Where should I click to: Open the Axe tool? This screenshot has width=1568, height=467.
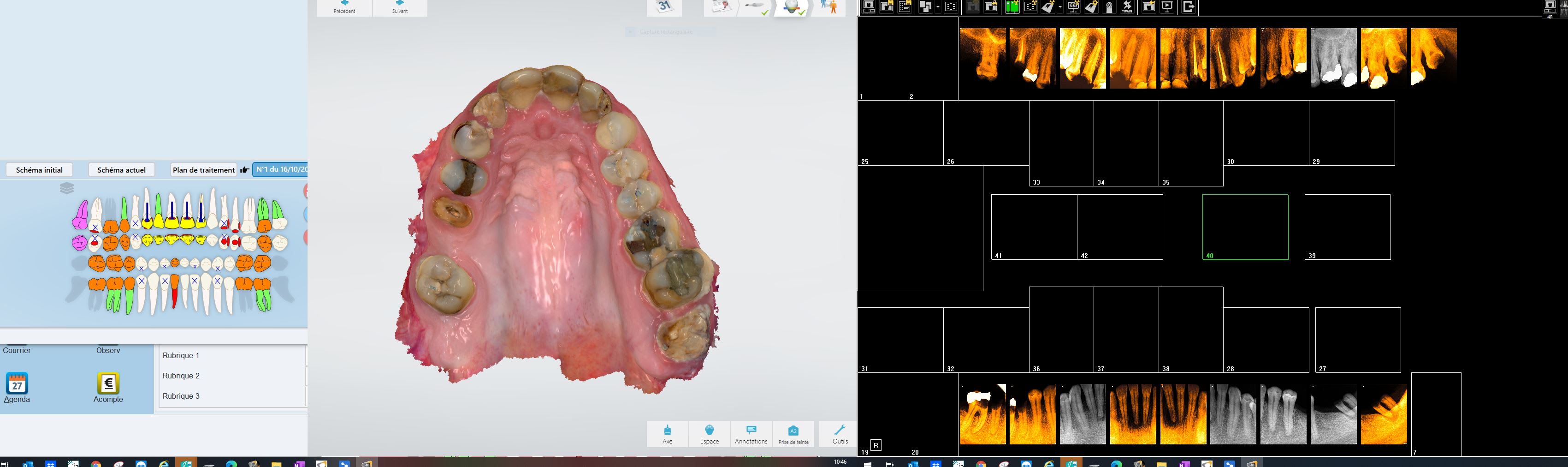point(667,434)
